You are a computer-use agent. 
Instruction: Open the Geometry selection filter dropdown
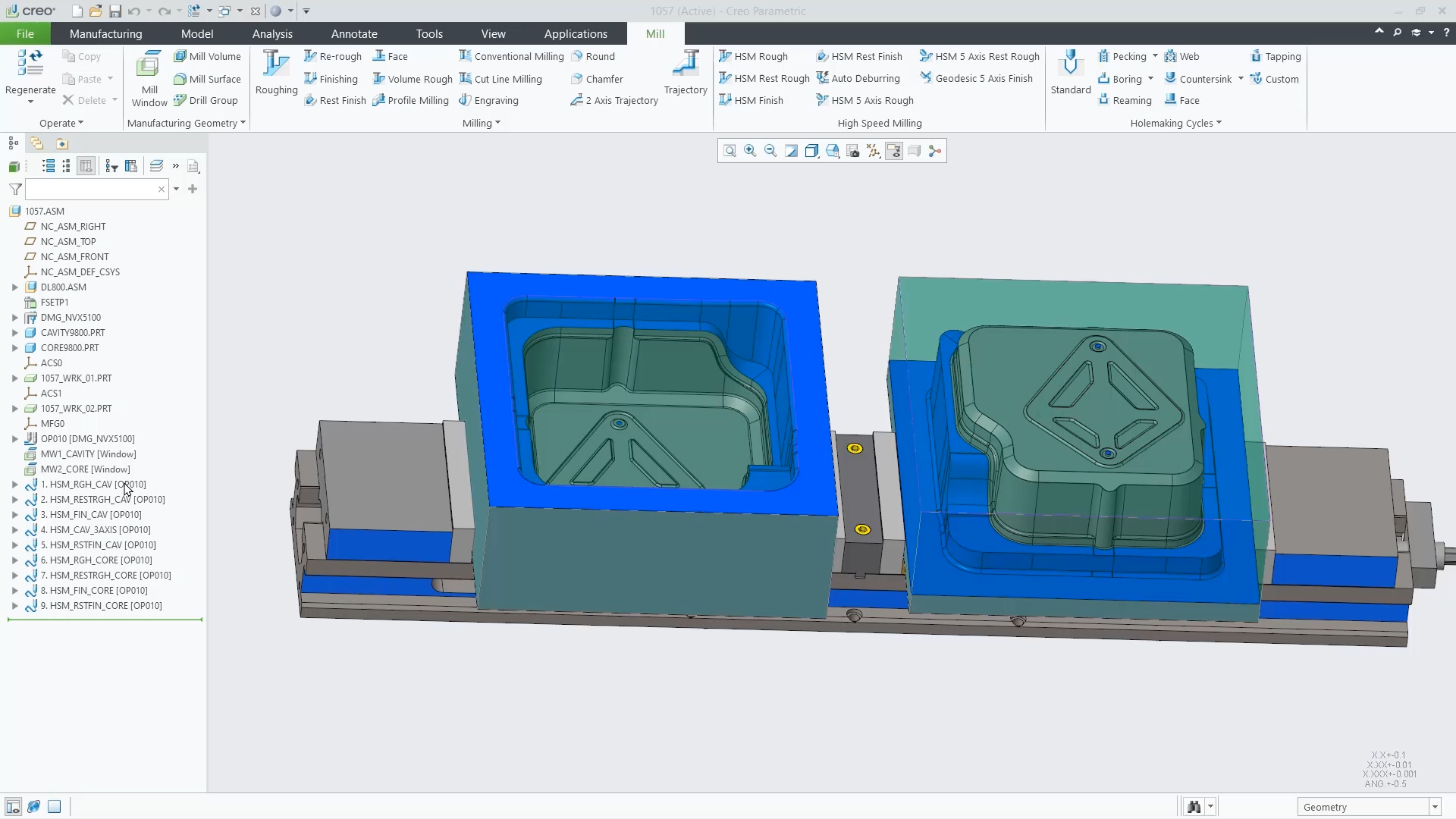pyautogui.click(x=1435, y=807)
